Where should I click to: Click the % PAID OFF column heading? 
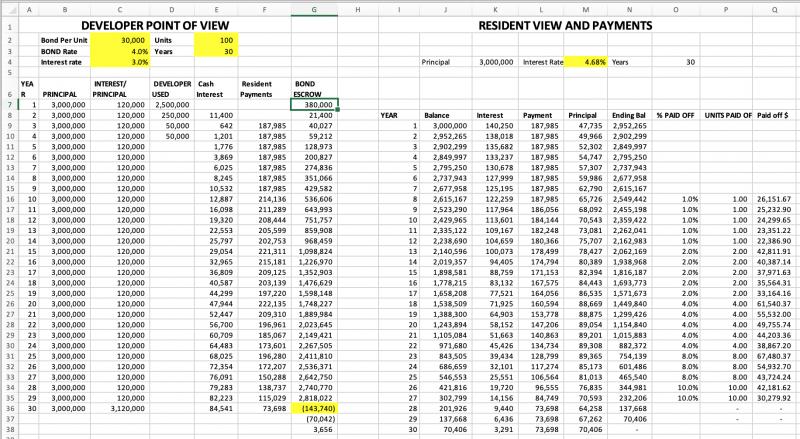click(x=675, y=115)
